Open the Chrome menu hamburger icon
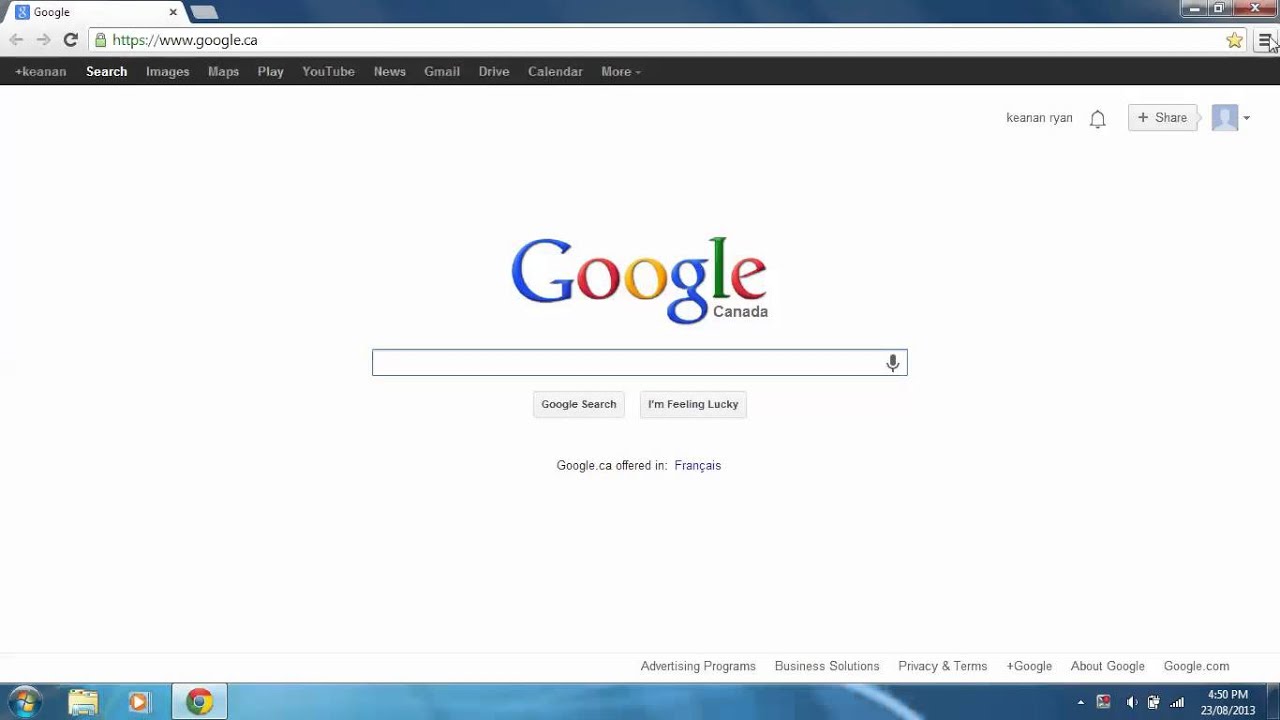1280x720 pixels. (x=1264, y=40)
